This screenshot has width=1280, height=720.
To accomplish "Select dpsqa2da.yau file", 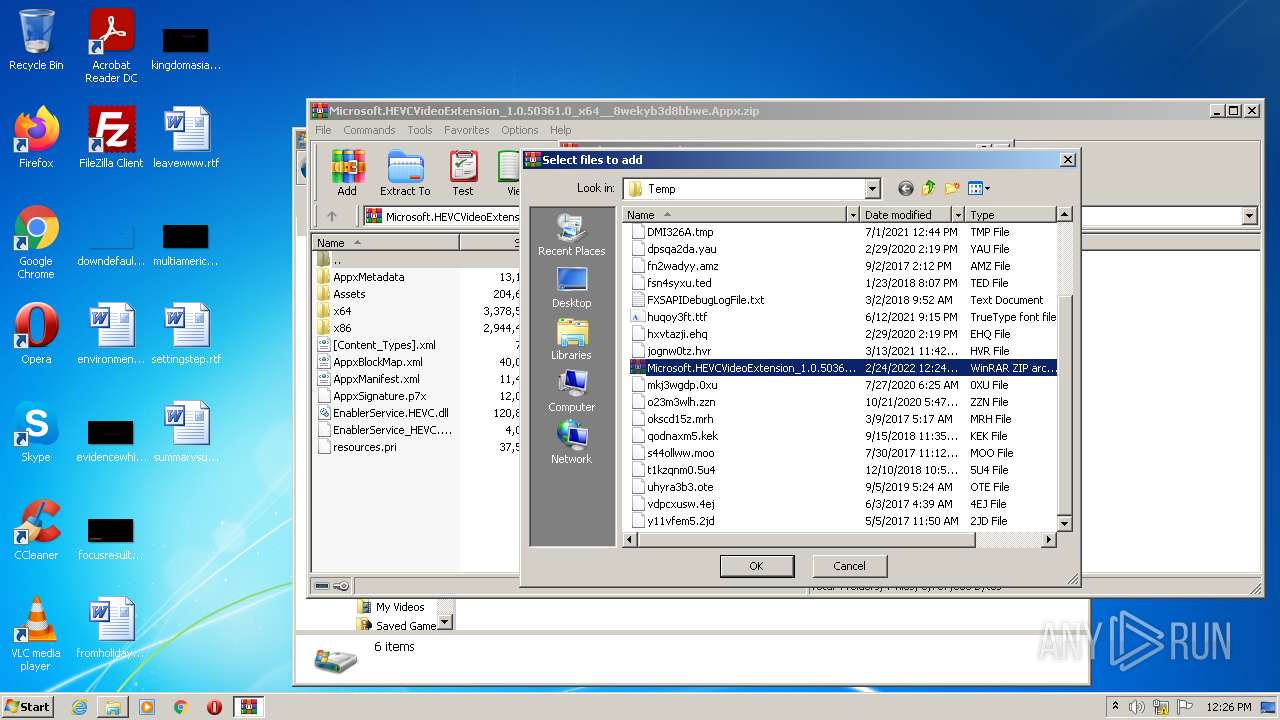I will pos(681,249).
